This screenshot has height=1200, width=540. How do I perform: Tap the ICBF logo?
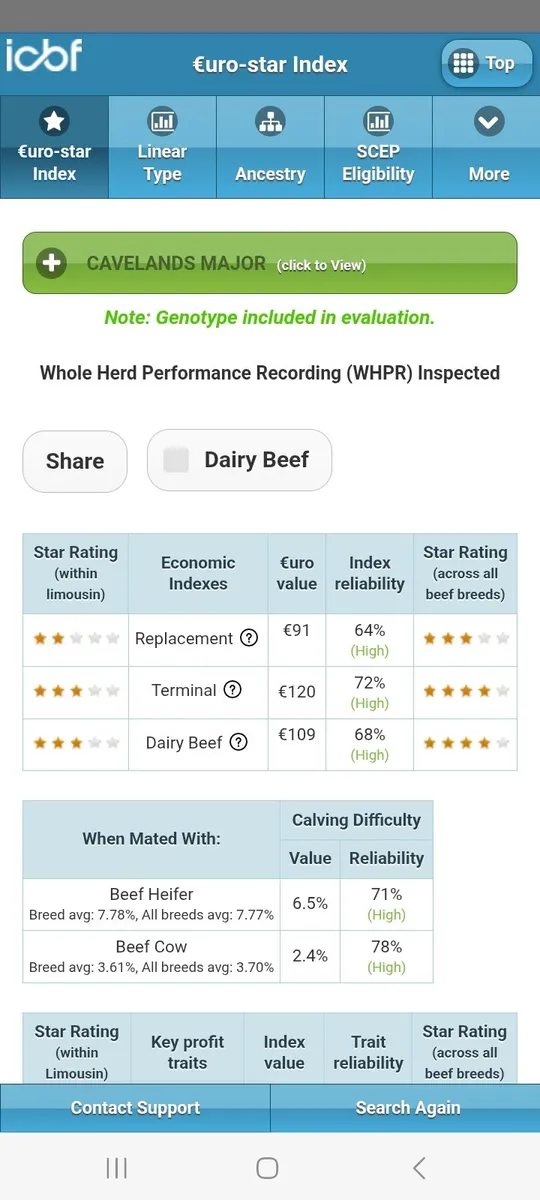point(44,55)
